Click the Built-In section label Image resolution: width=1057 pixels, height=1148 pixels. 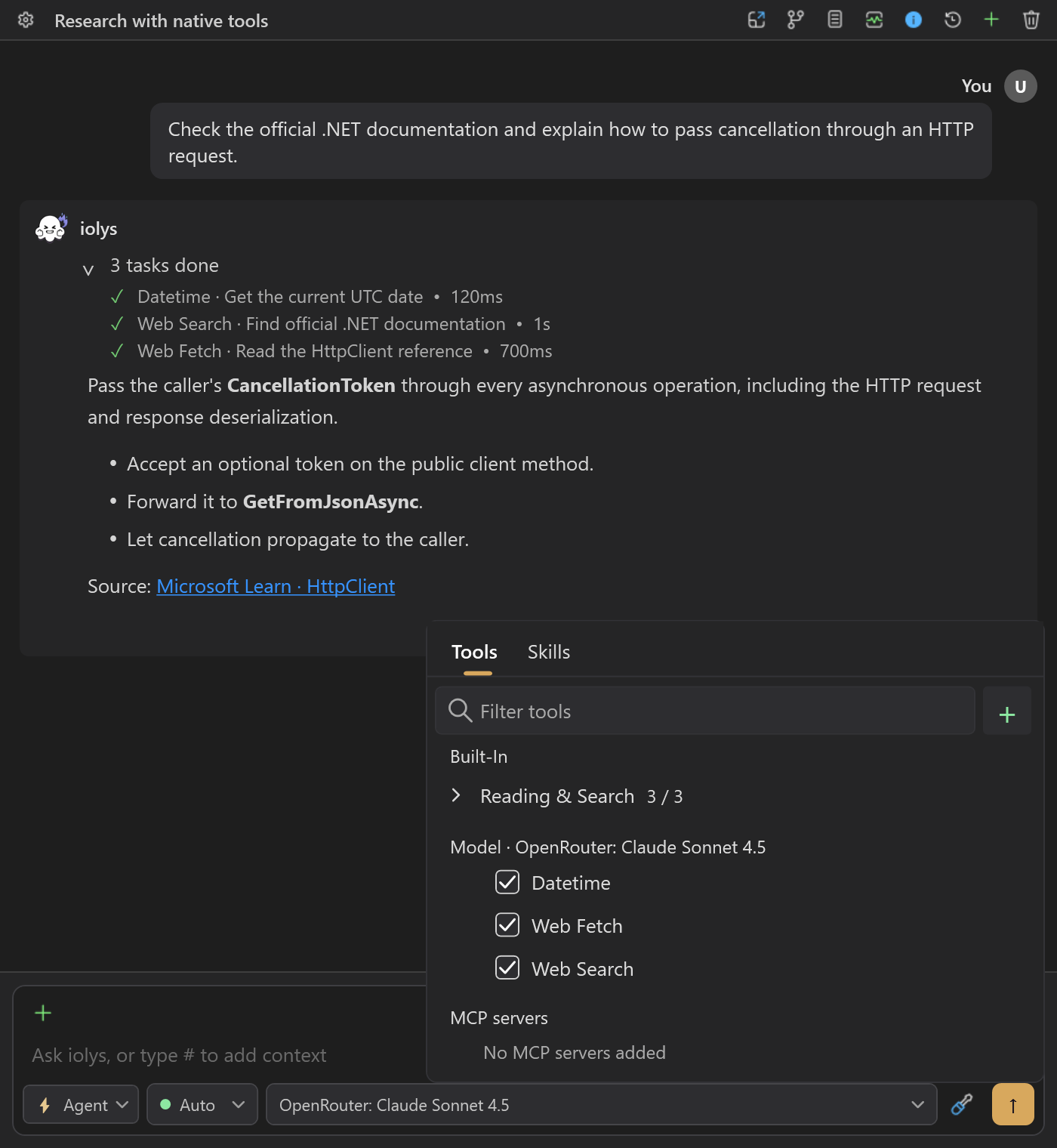(479, 756)
